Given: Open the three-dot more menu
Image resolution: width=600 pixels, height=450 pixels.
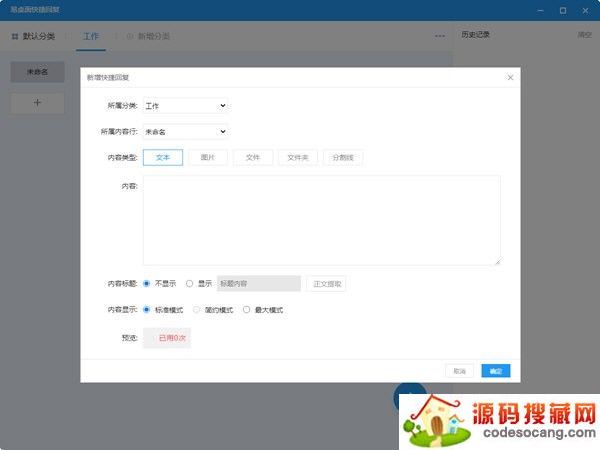Looking at the screenshot, I should coord(440,36).
